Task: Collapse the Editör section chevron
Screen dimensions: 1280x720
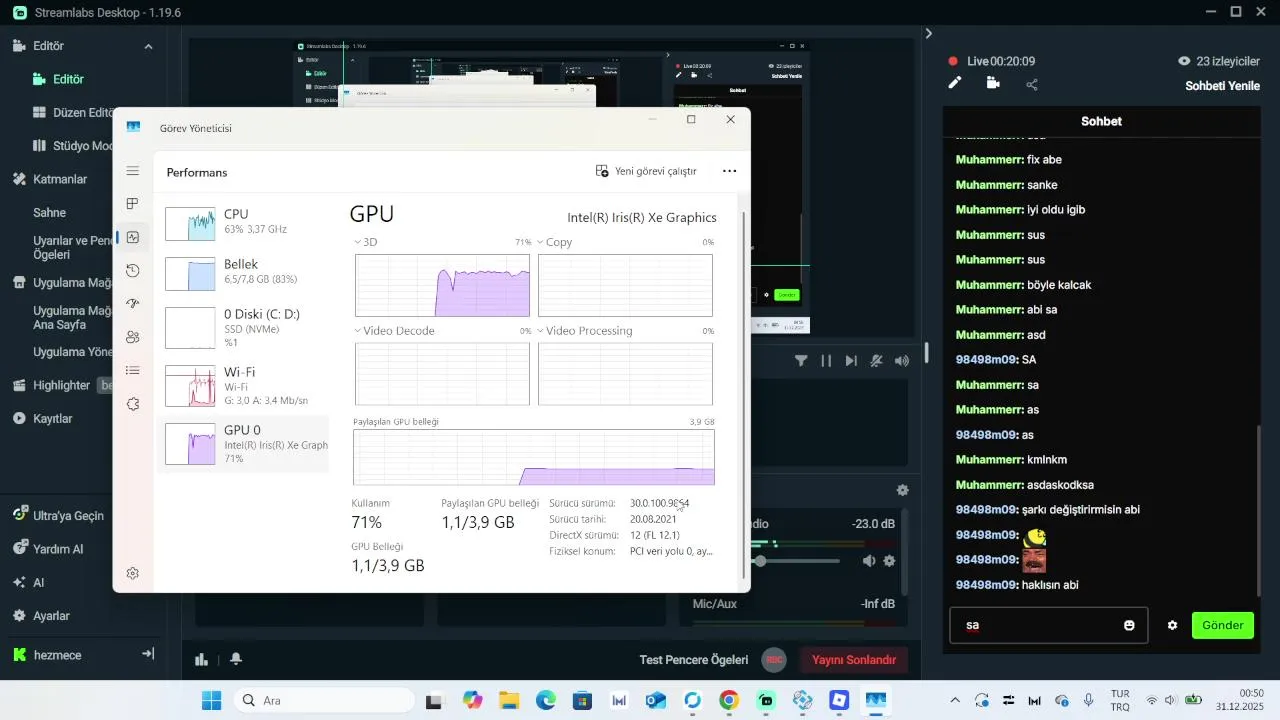Action: click(148, 46)
